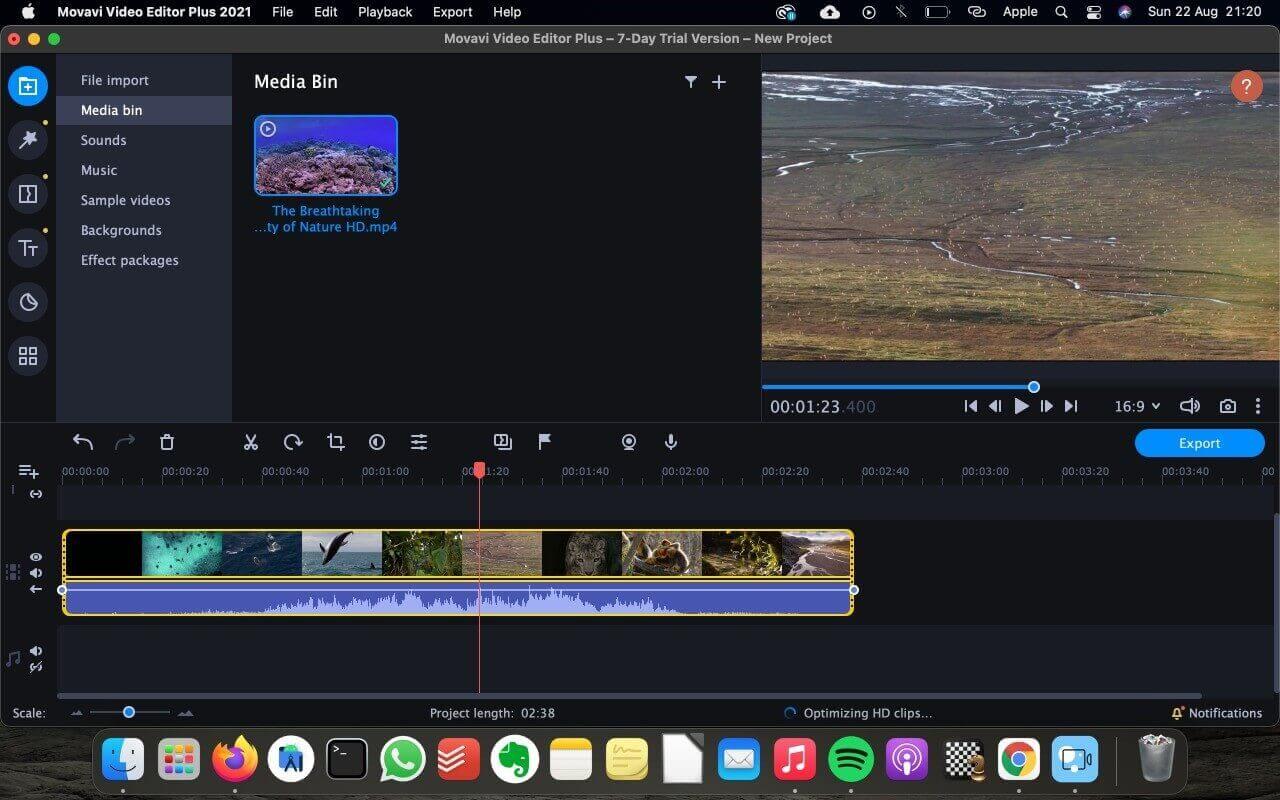Viewport: 1280px width, 800px height.
Task: Redo the last undone action
Action: 125,442
